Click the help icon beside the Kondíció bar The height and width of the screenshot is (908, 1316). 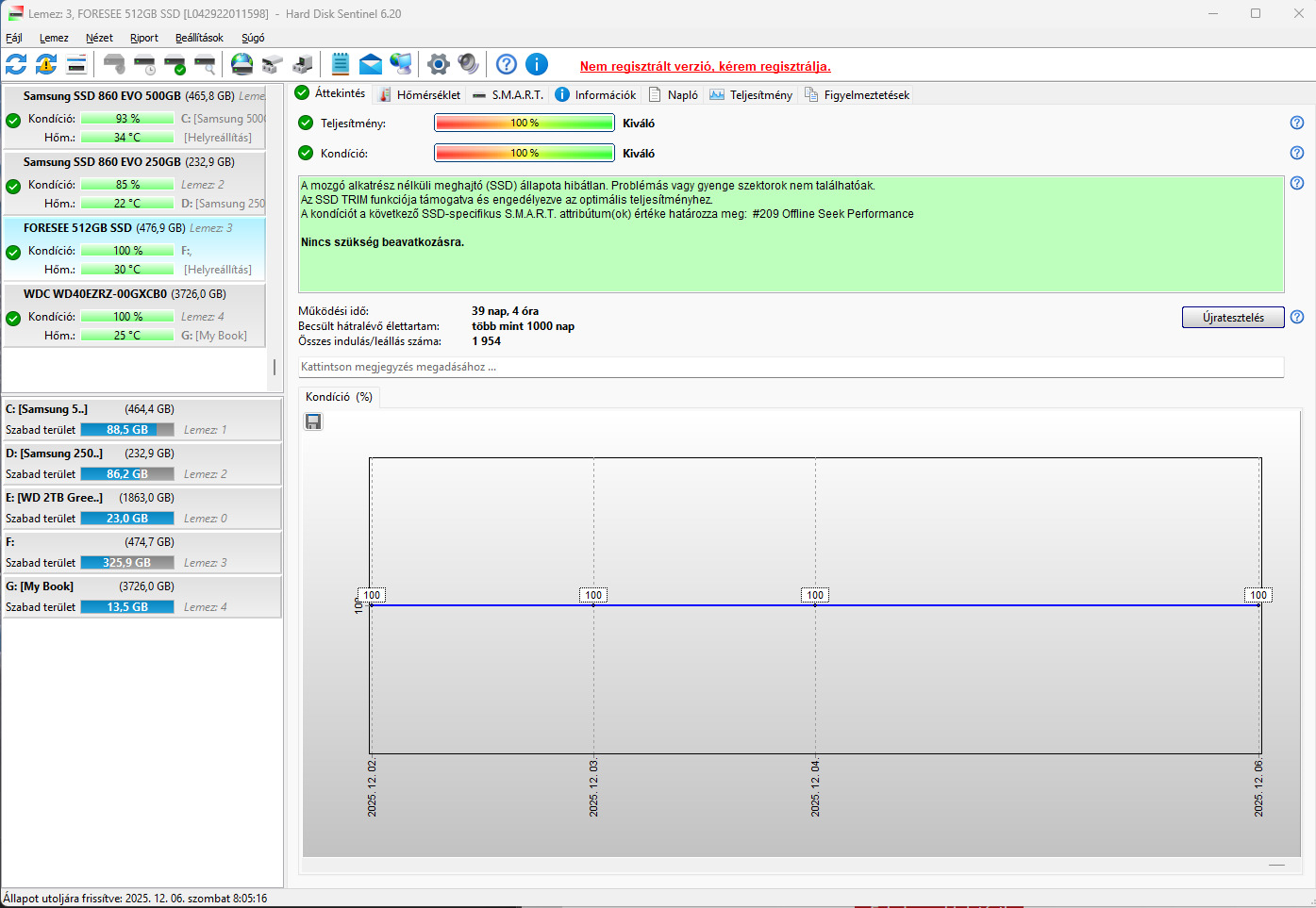(x=1297, y=153)
